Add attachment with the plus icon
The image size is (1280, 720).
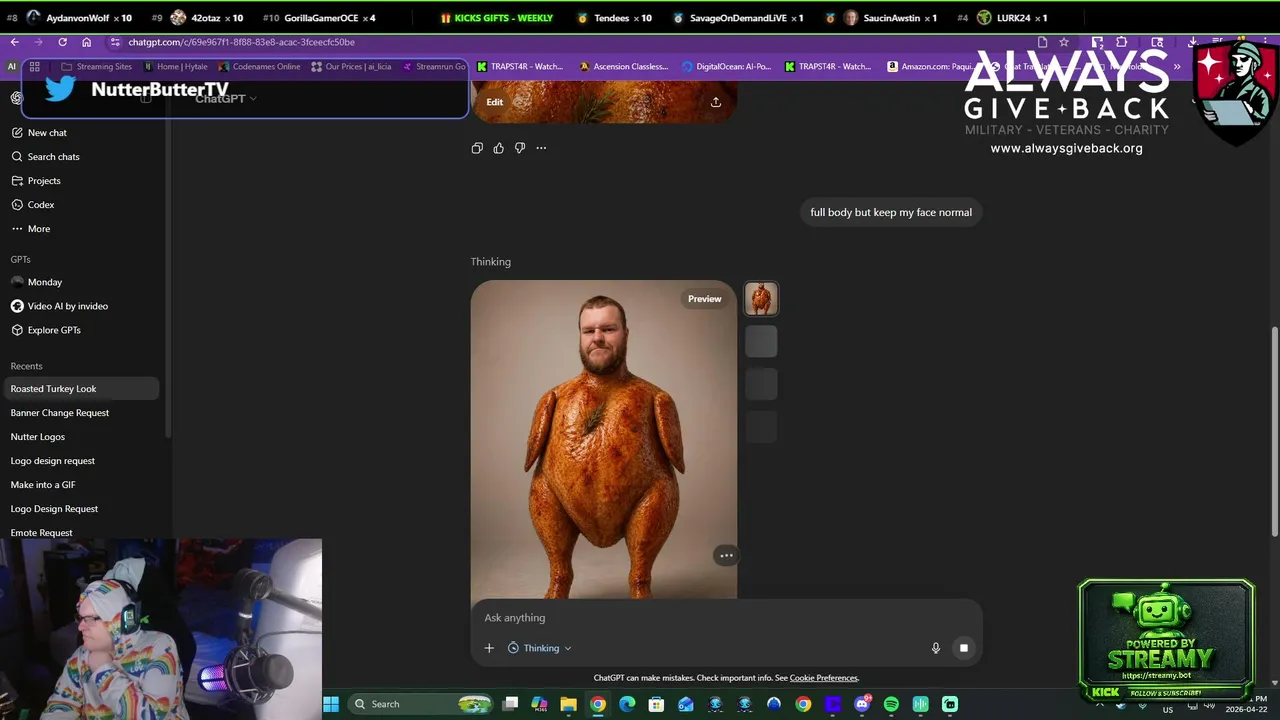coord(489,648)
